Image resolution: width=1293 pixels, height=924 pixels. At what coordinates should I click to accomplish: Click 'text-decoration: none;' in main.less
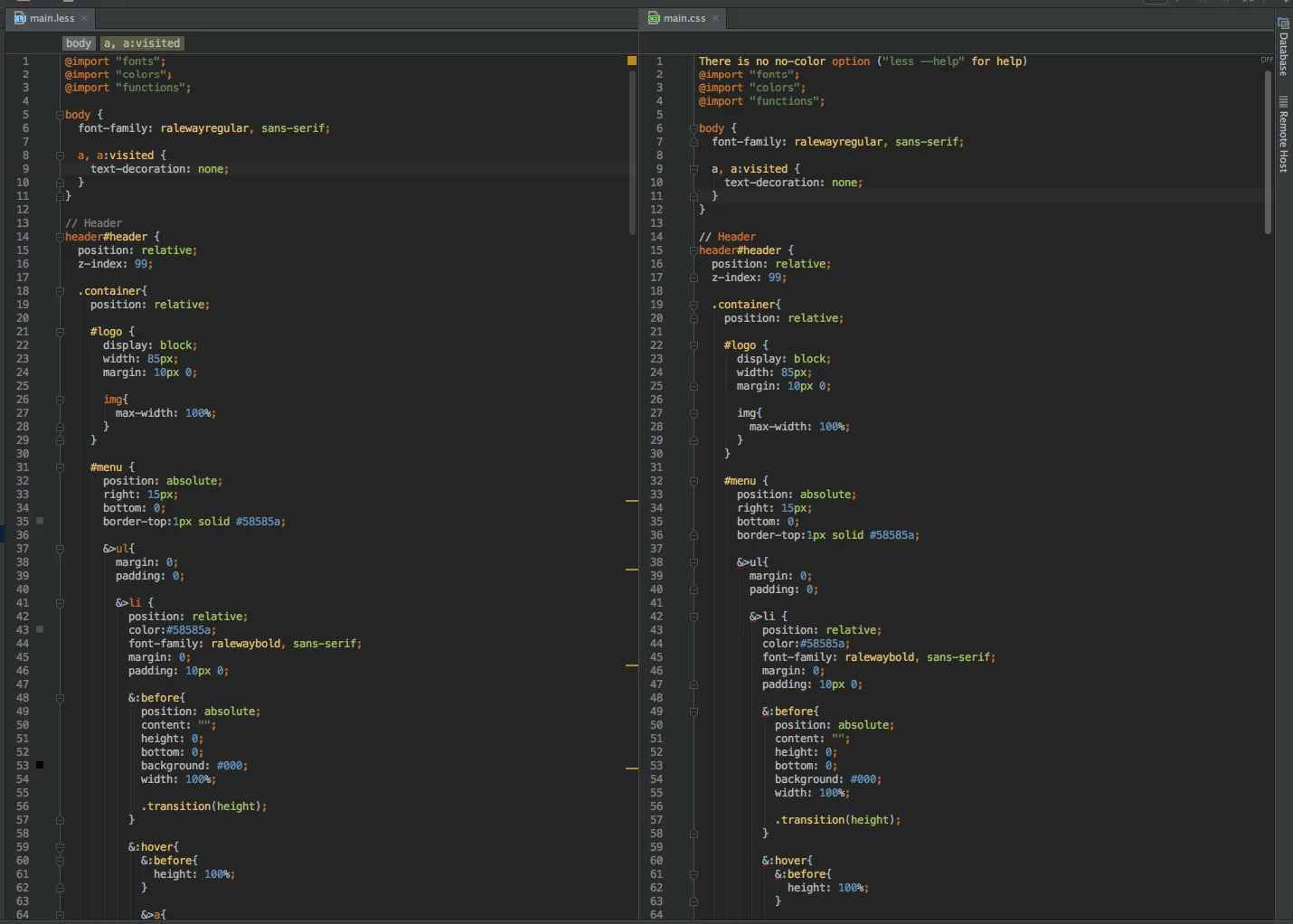coord(159,169)
